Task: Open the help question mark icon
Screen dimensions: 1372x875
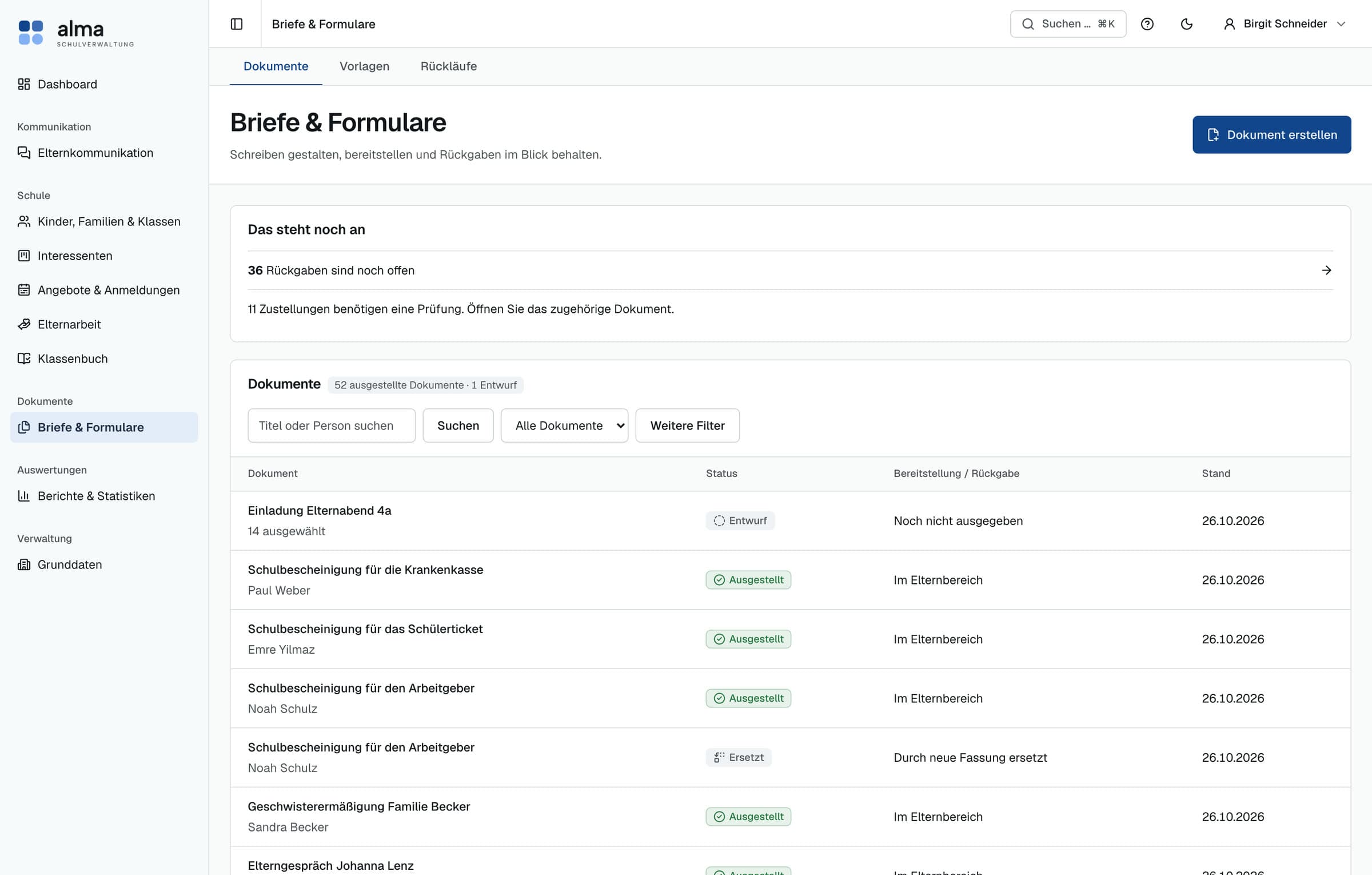Action: [x=1147, y=24]
